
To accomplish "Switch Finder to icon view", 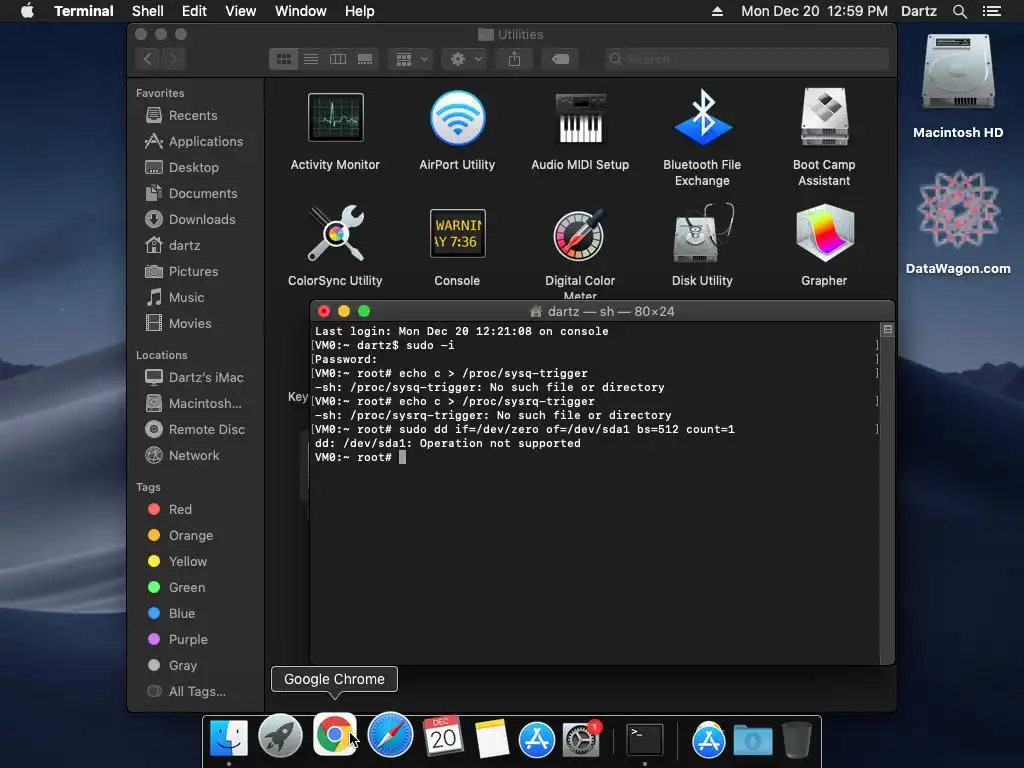I will click(283, 59).
